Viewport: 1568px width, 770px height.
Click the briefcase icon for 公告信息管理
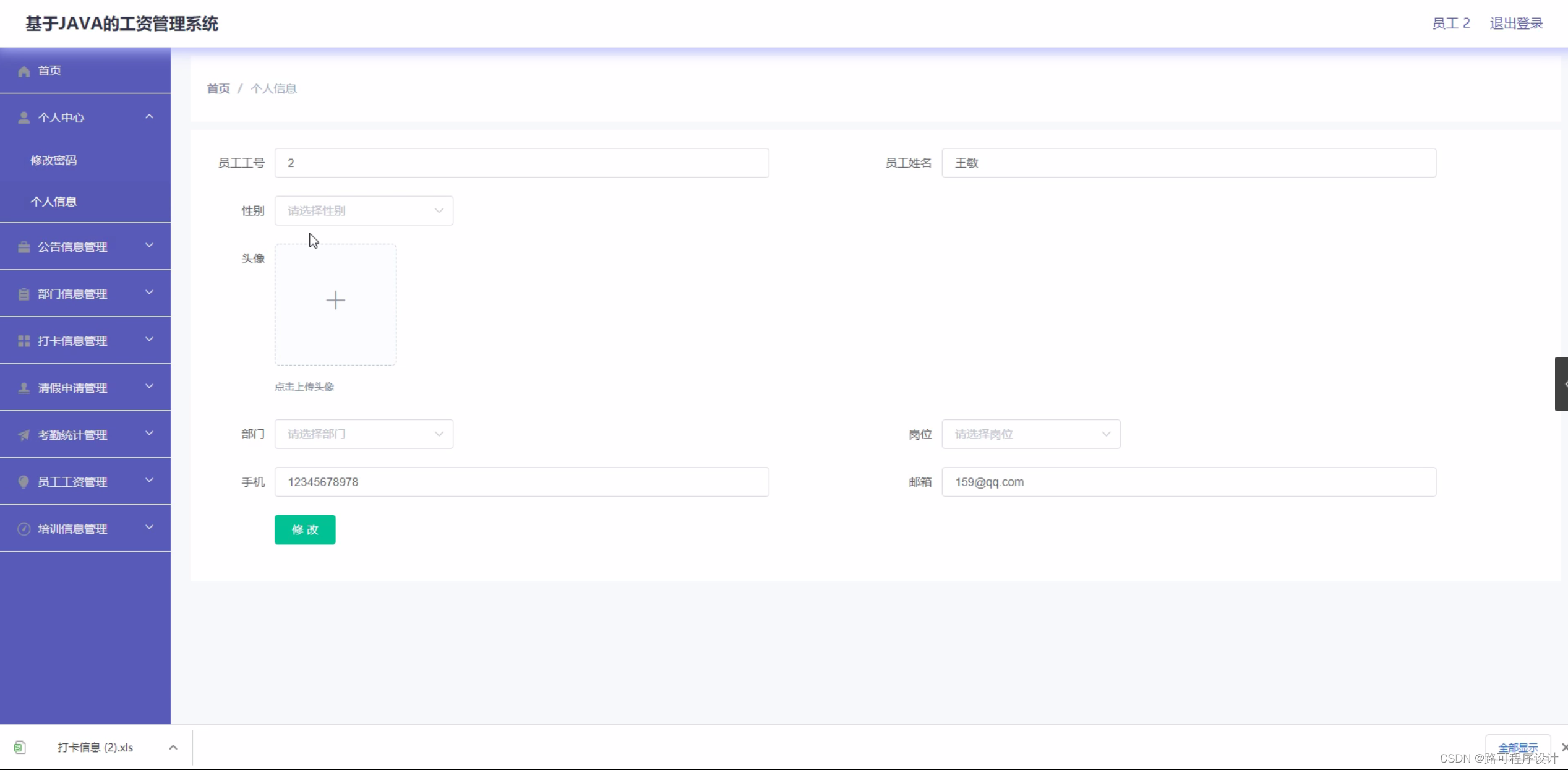tap(24, 247)
